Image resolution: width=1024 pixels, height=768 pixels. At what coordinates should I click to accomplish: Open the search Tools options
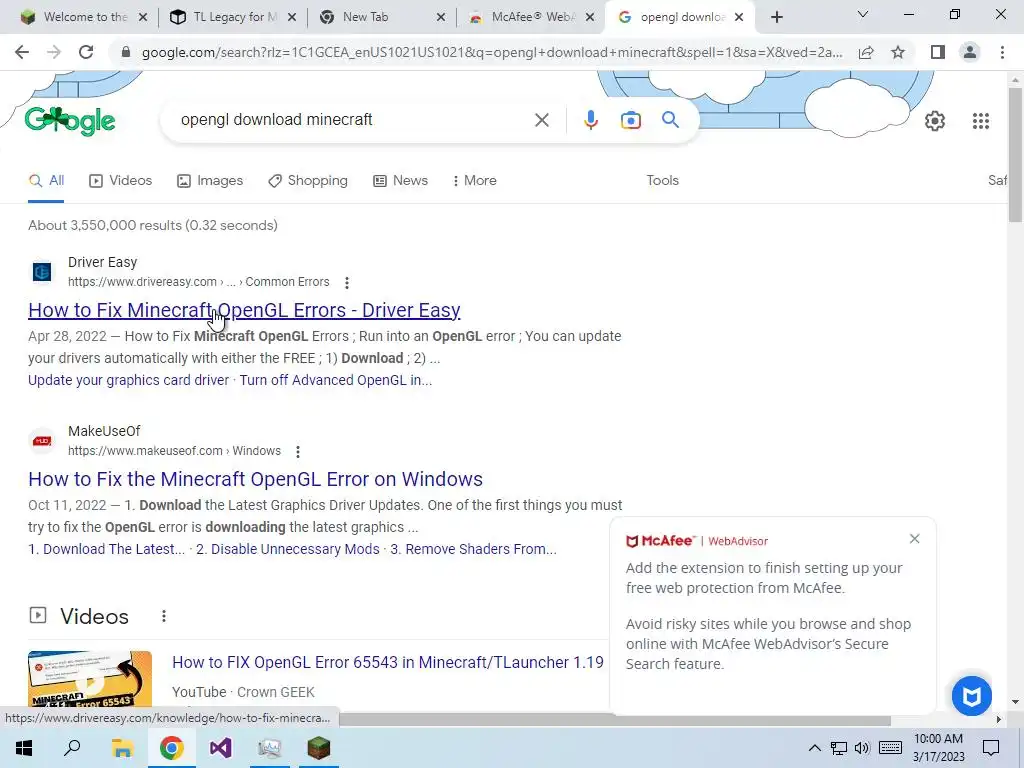[x=662, y=181]
